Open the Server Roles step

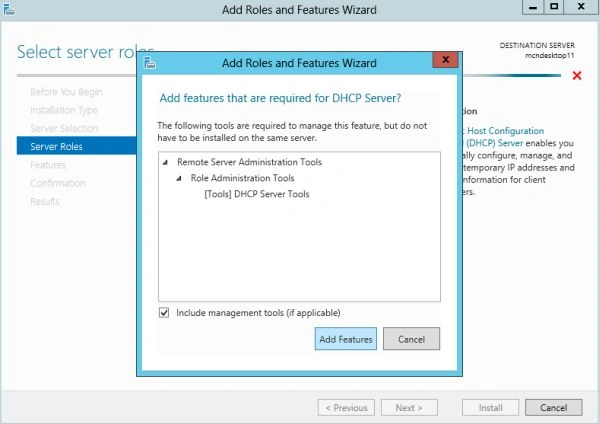coord(77,146)
